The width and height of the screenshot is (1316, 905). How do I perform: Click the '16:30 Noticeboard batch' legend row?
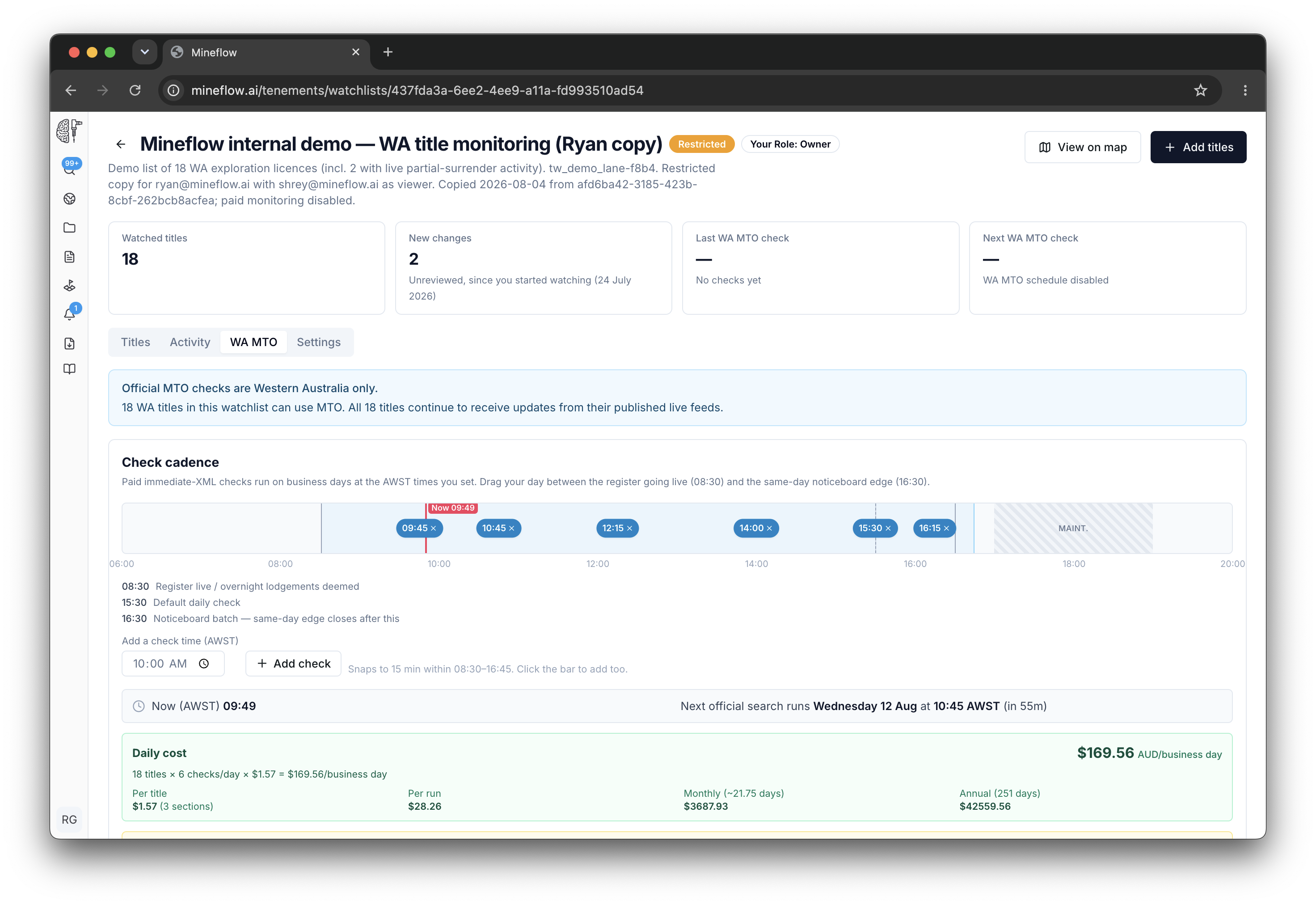(260, 619)
